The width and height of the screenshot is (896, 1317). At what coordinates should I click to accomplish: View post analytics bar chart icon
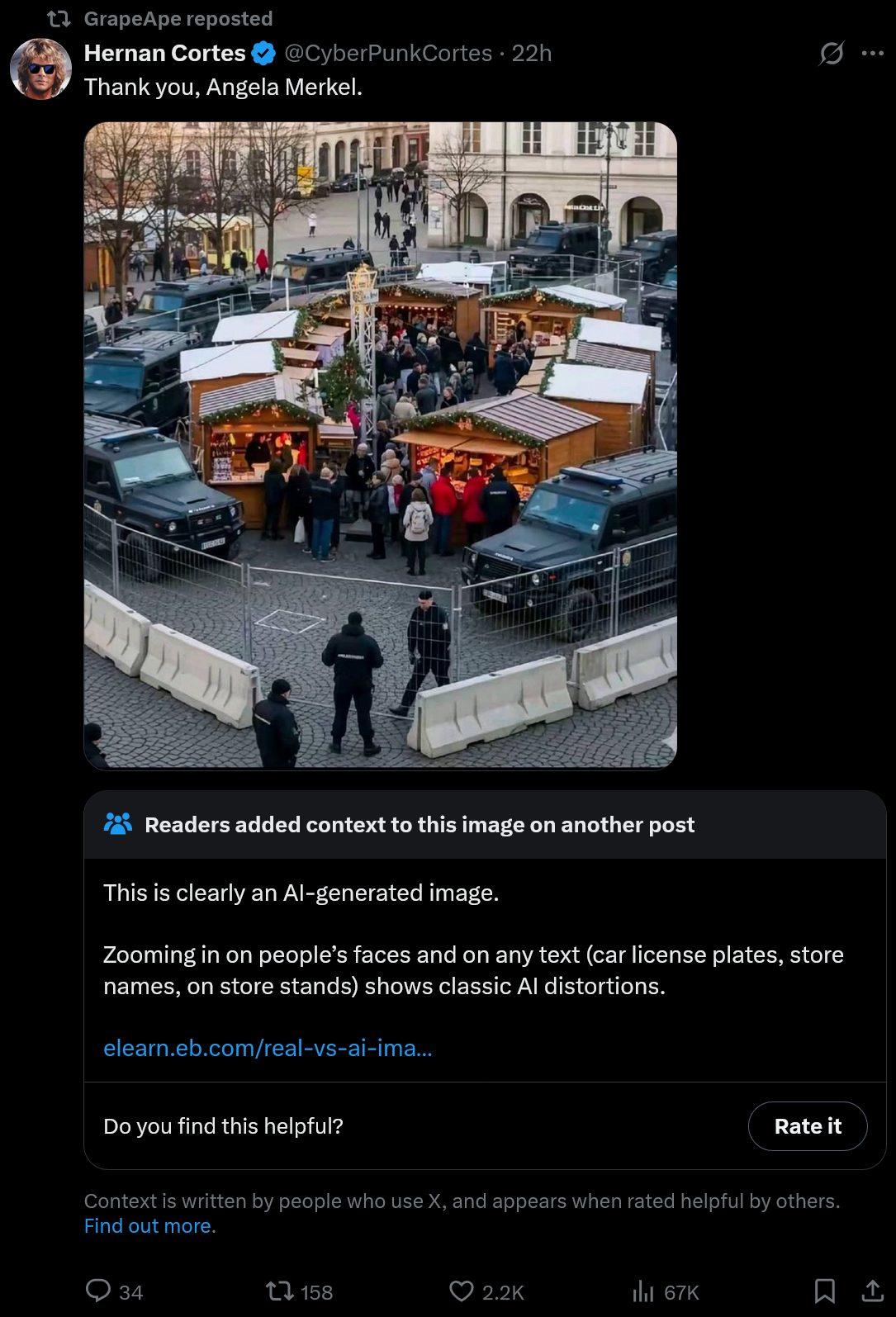point(642,1291)
